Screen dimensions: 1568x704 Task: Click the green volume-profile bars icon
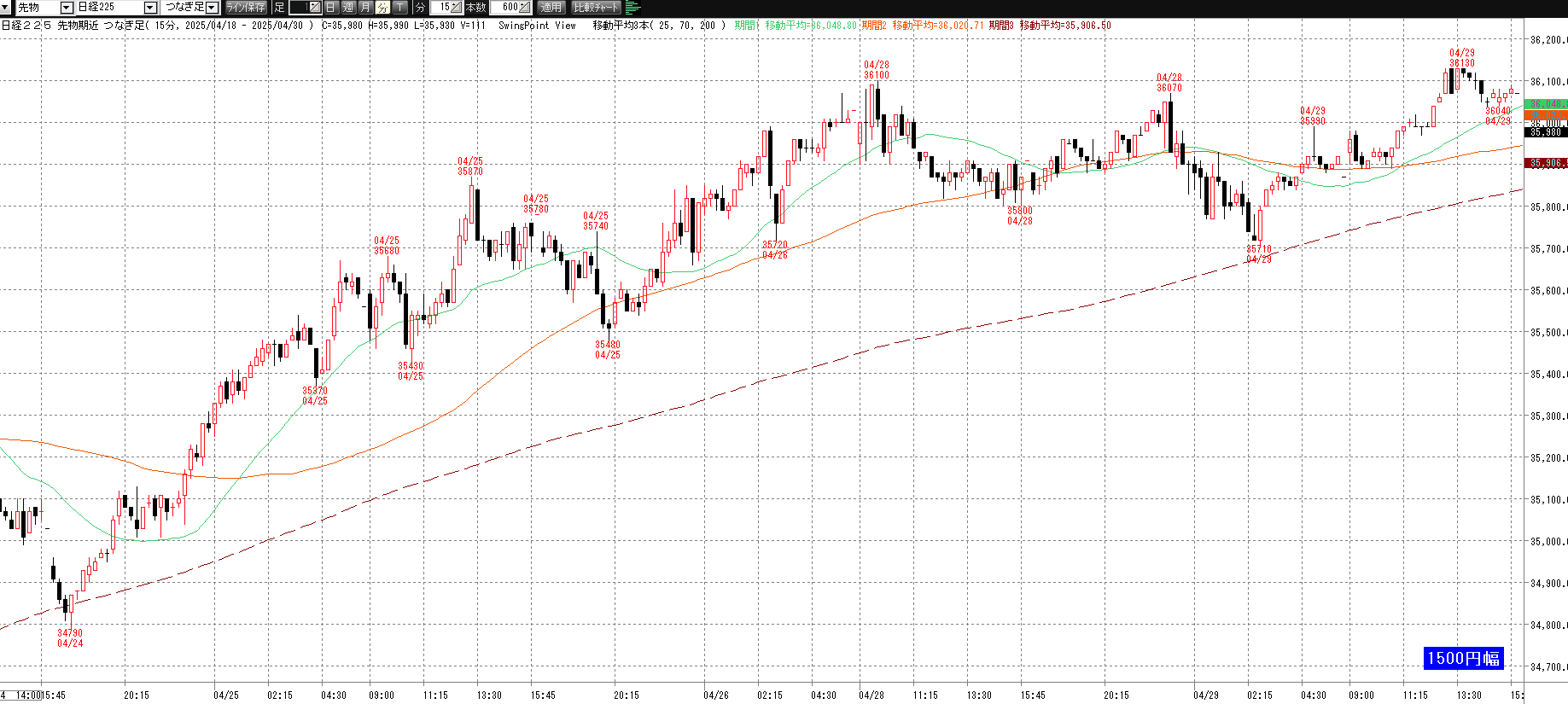[x=632, y=7]
